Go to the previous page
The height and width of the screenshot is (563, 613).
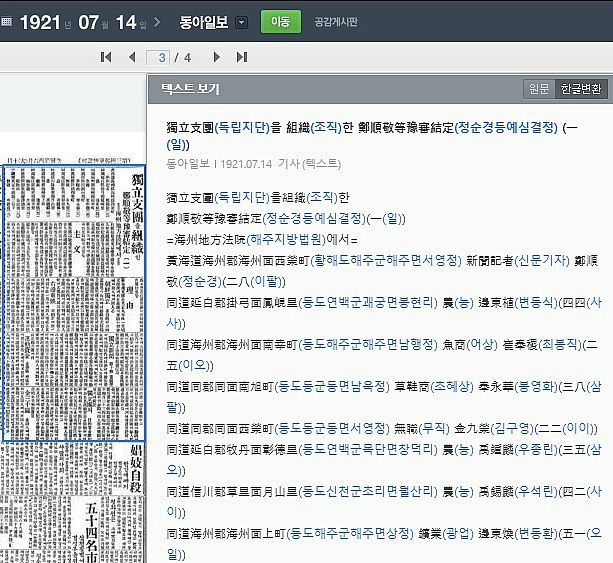tap(132, 57)
